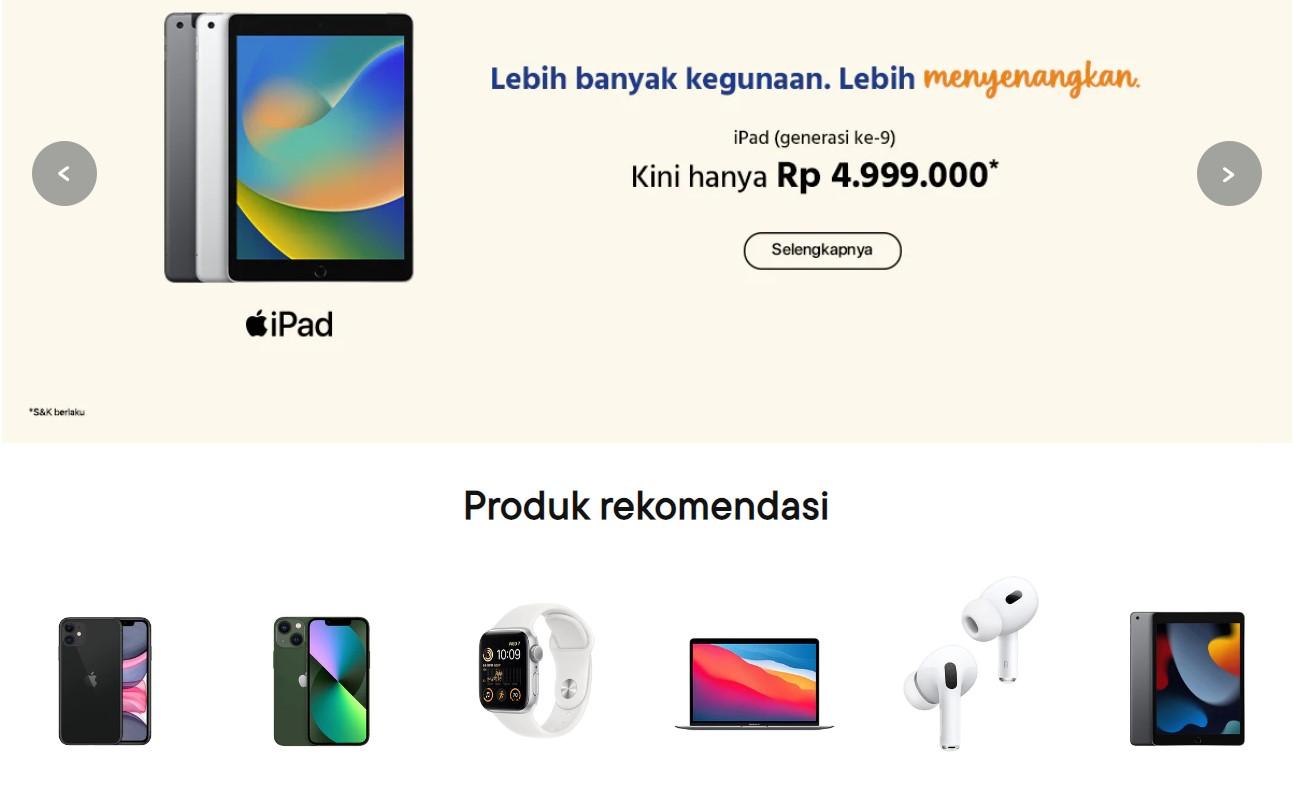1293x785 pixels.
Task: Open the green iPhone 13 product
Action: tap(321, 681)
